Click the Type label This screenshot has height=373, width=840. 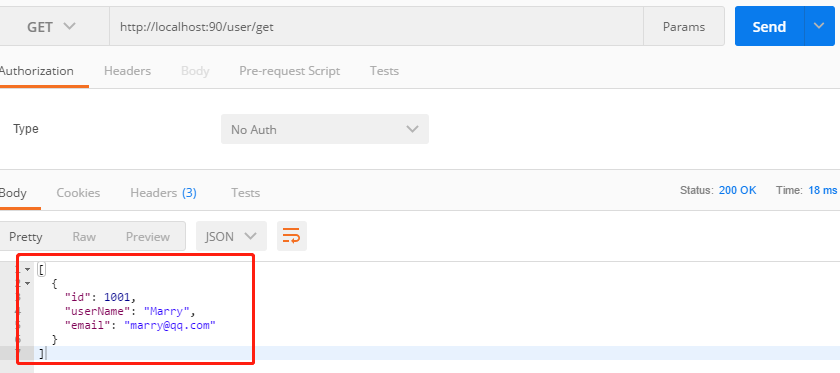coord(26,129)
